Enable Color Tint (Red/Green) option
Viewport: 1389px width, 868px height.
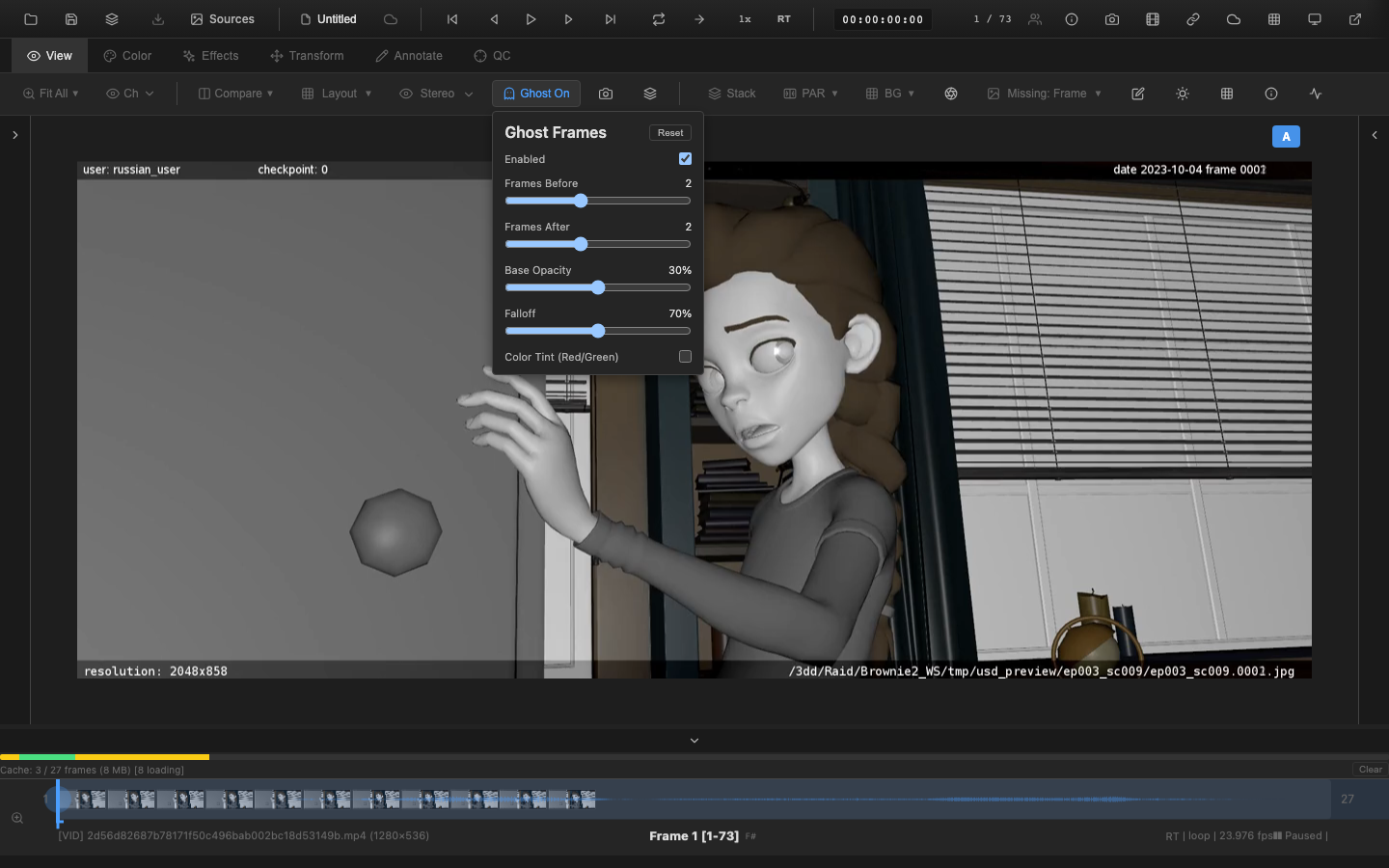click(x=685, y=356)
